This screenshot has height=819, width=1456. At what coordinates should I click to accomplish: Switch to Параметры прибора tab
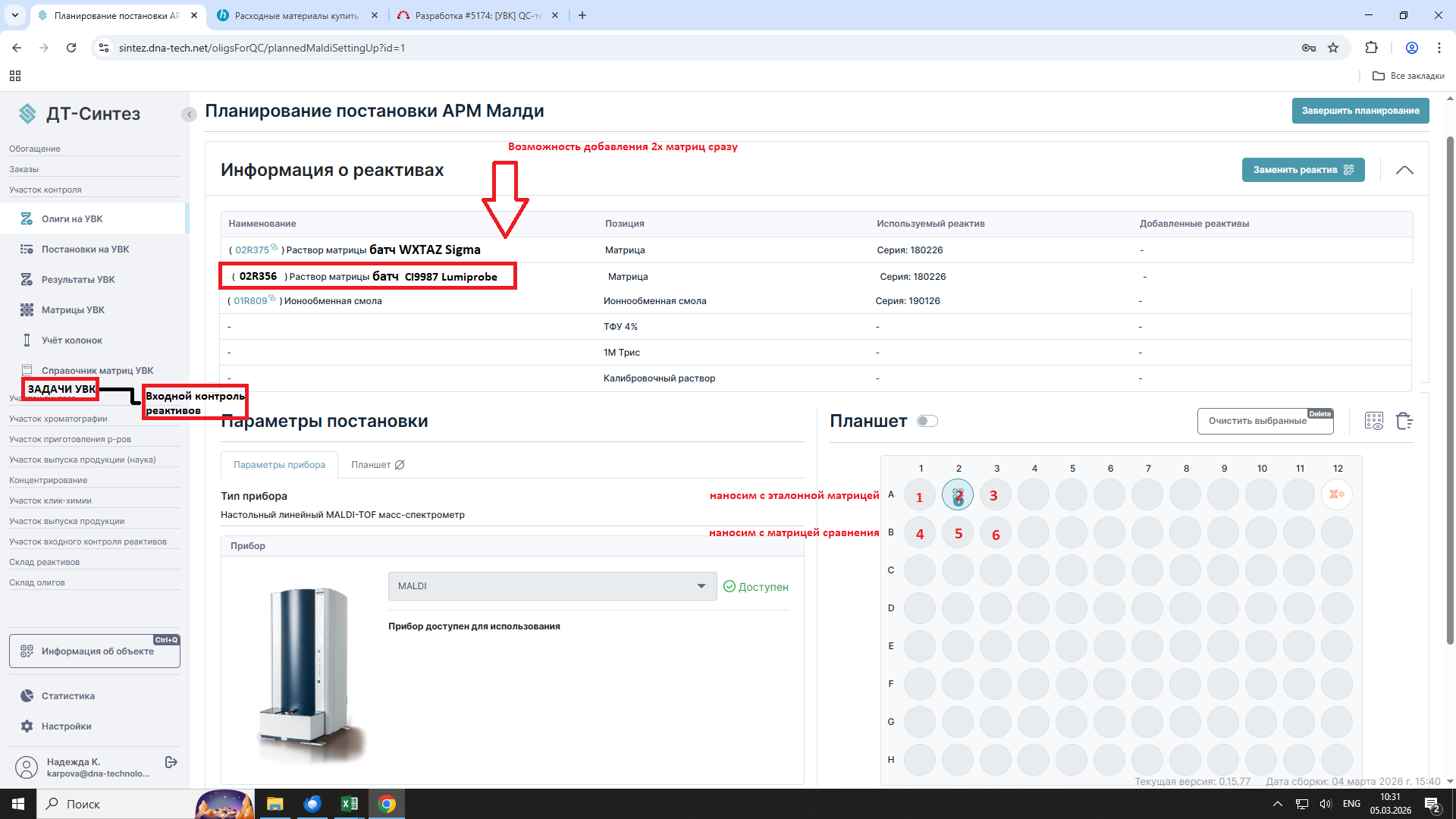(279, 465)
